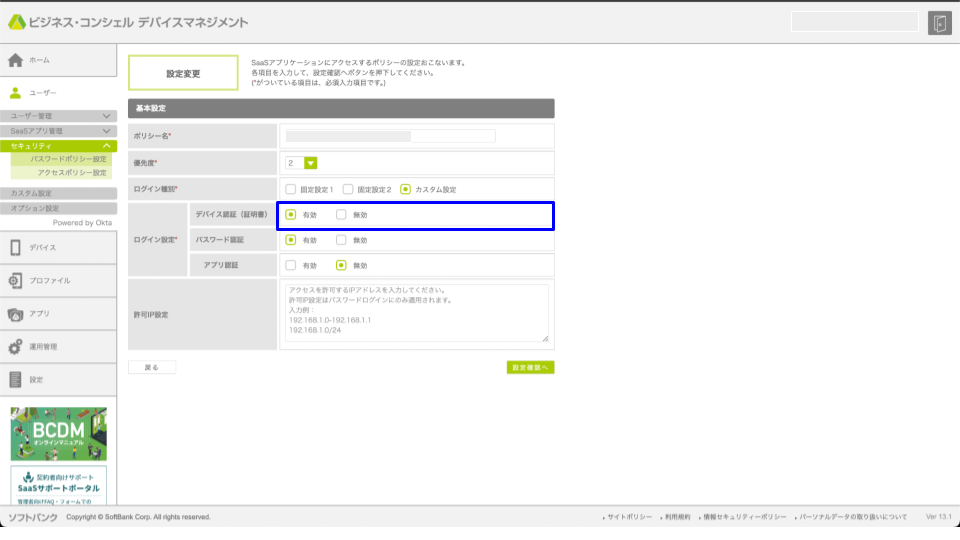Open カスタム設定 menu item
This screenshot has width=960, height=540.
point(59,193)
